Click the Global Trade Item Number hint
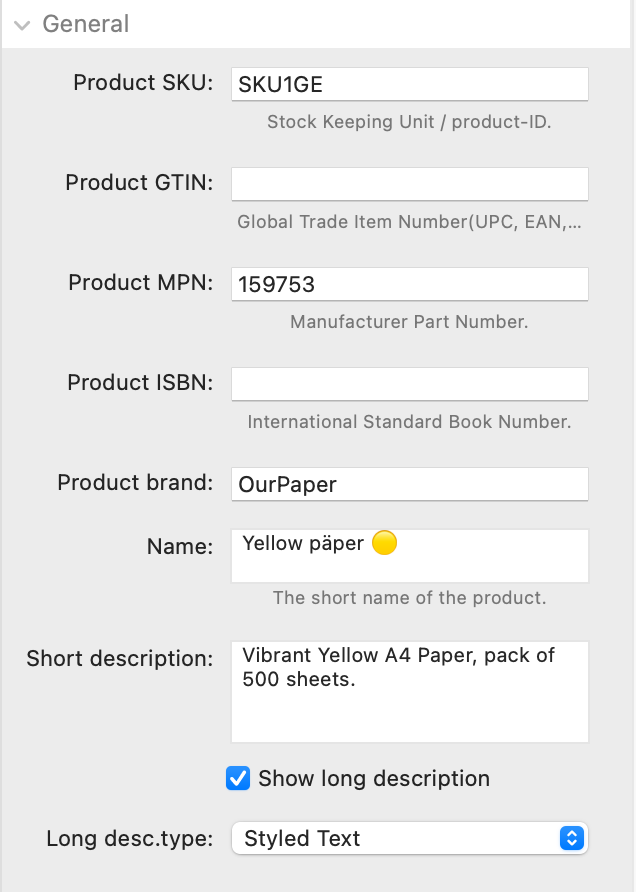The height and width of the screenshot is (892, 636). [x=410, y=222]
